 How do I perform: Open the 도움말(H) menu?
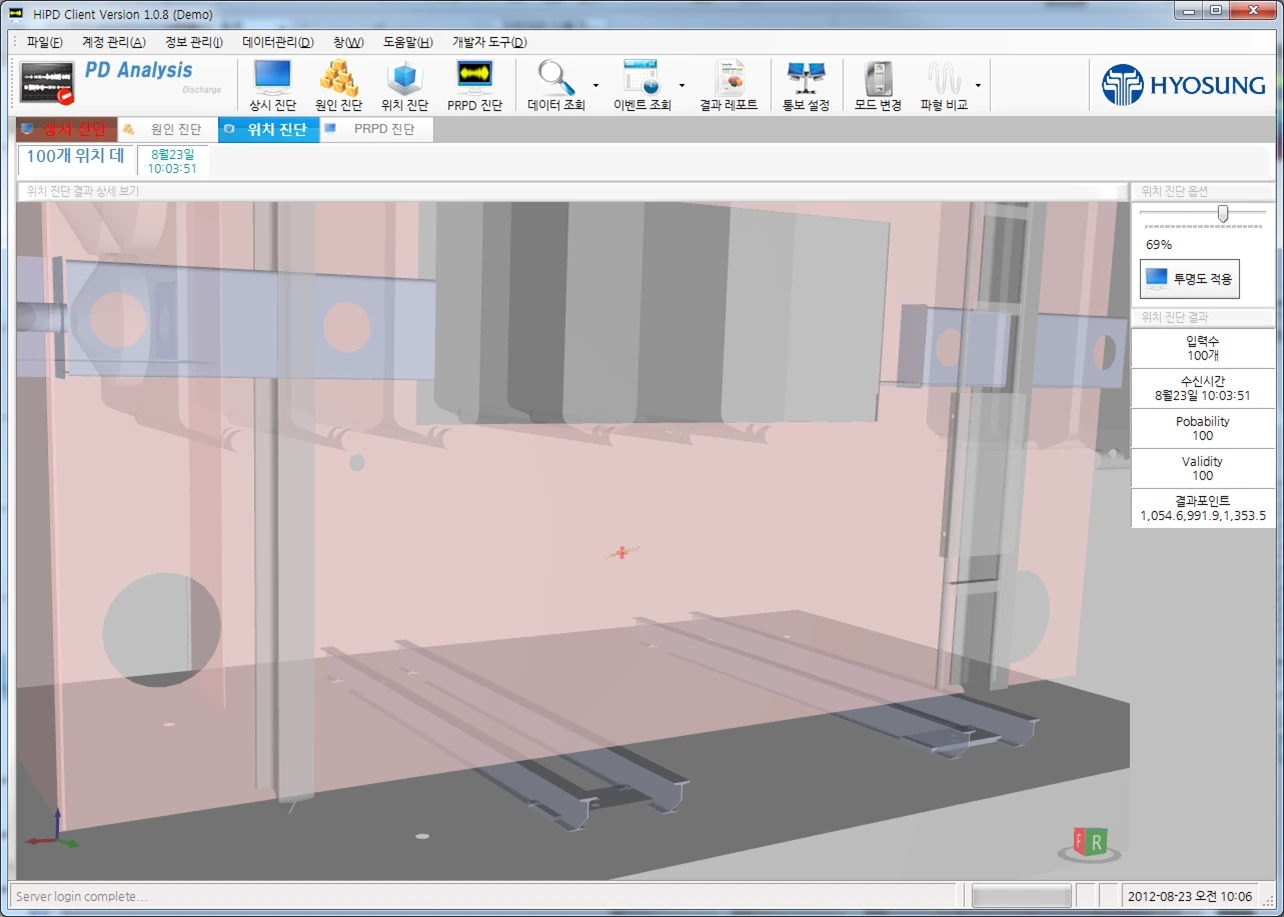(408, 42)
